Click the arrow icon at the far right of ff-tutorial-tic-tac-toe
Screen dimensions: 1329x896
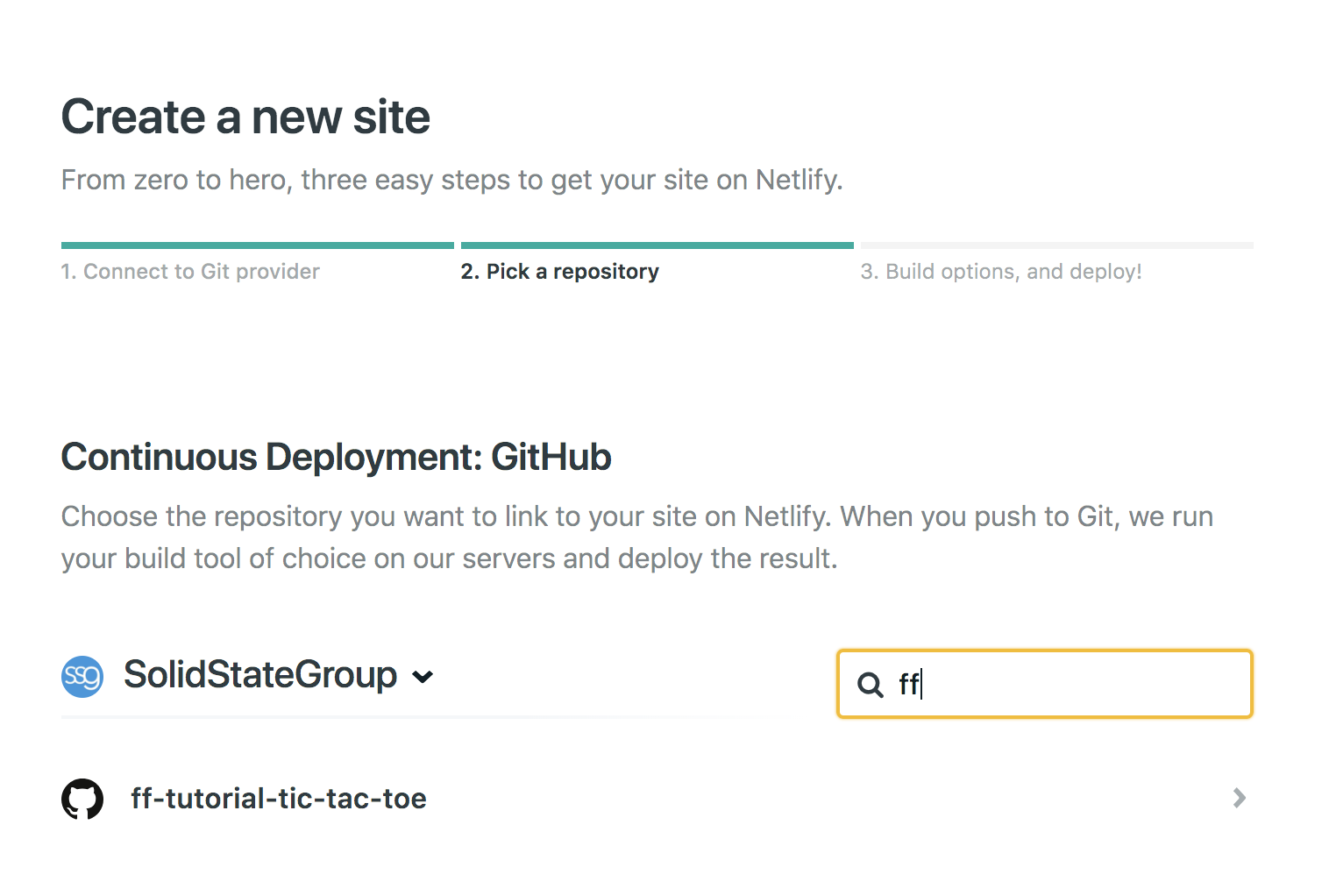[x=1239, y=798]
